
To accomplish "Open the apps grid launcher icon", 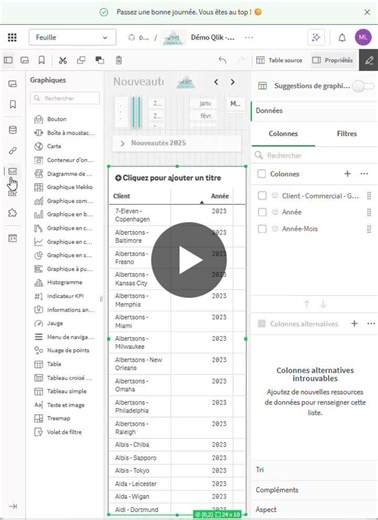I will pyautogui.click(x=12, y=37).
